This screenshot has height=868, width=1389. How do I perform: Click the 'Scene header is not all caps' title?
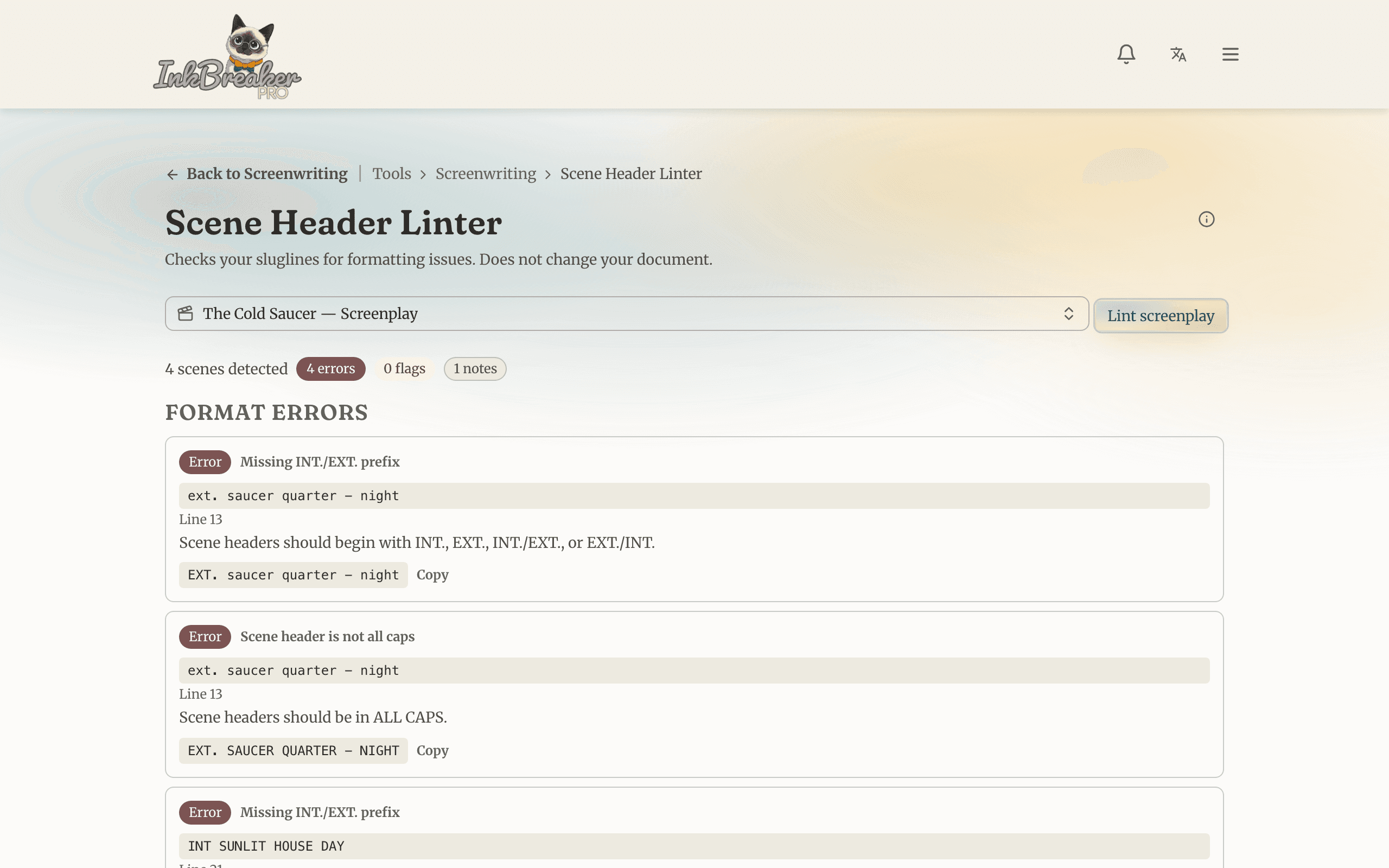[327, 637]
